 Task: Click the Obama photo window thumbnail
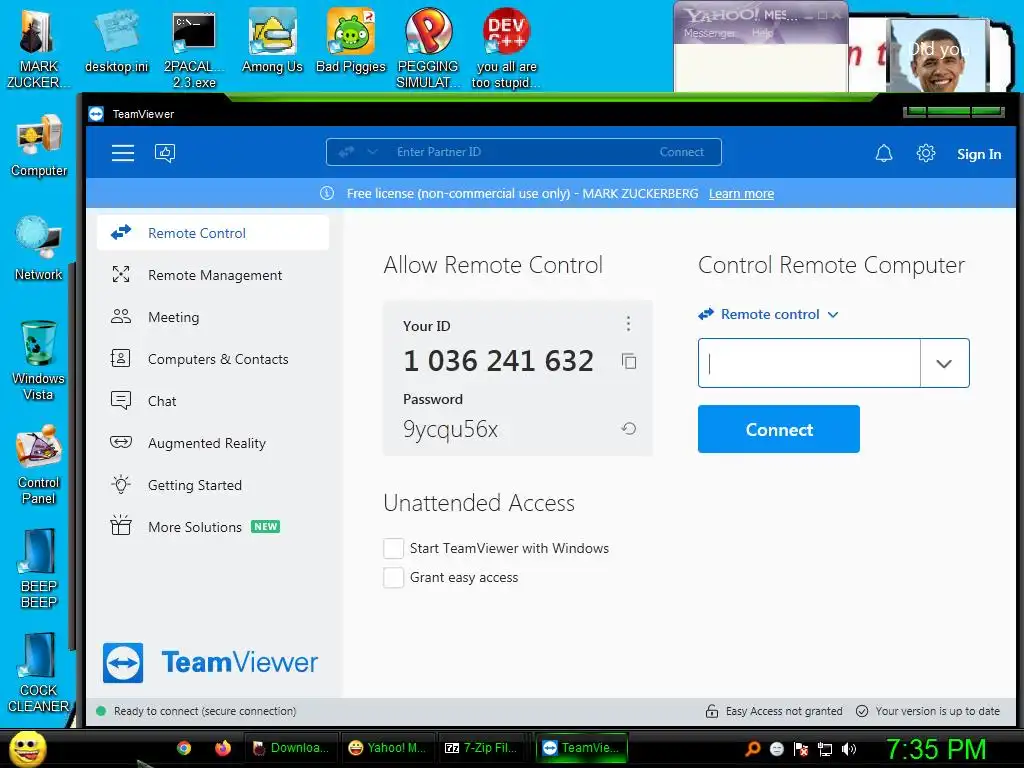pyautogui.click(x=938, y=56)
